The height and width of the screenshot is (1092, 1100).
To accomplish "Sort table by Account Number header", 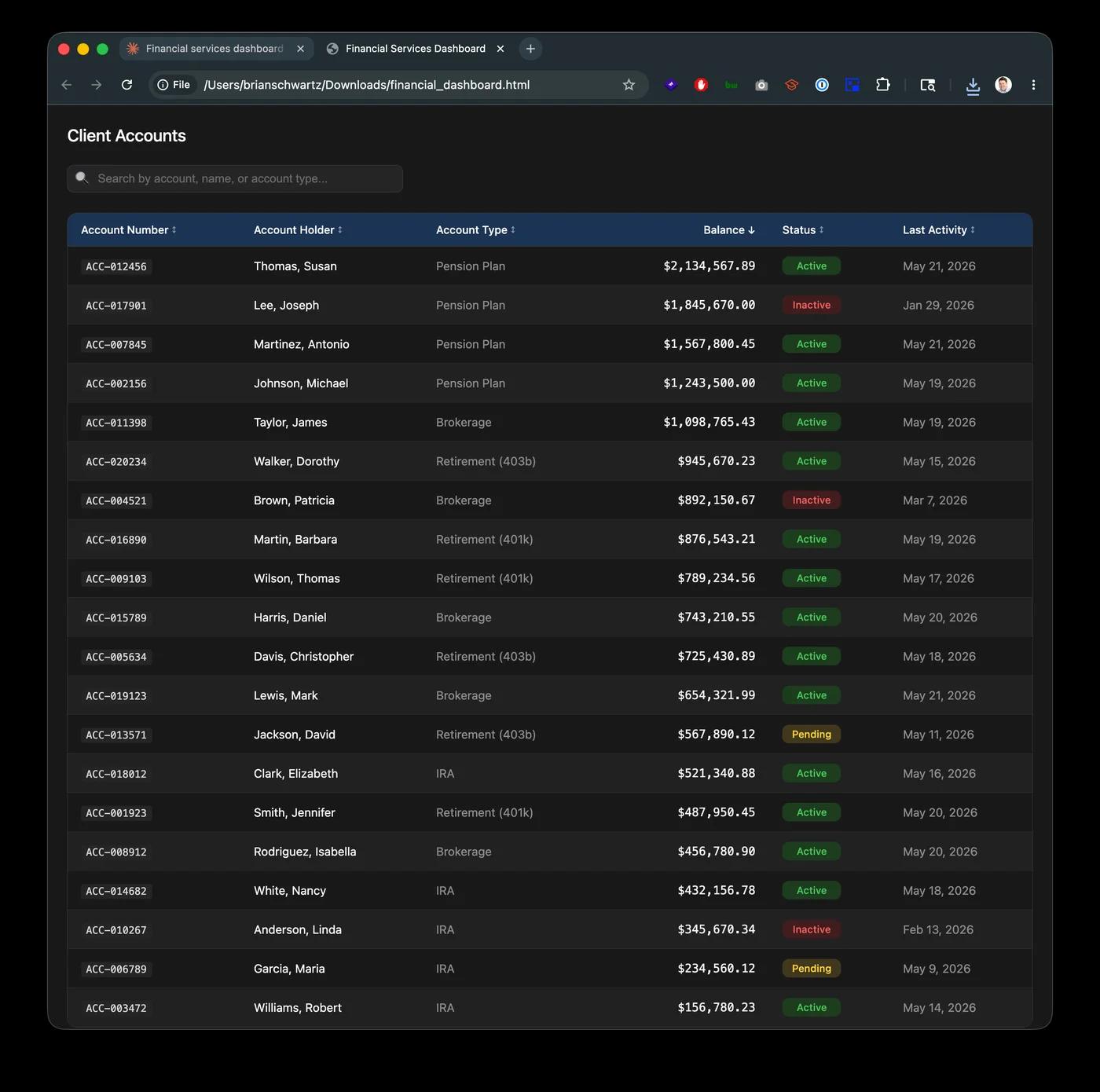I will (129, 230).
